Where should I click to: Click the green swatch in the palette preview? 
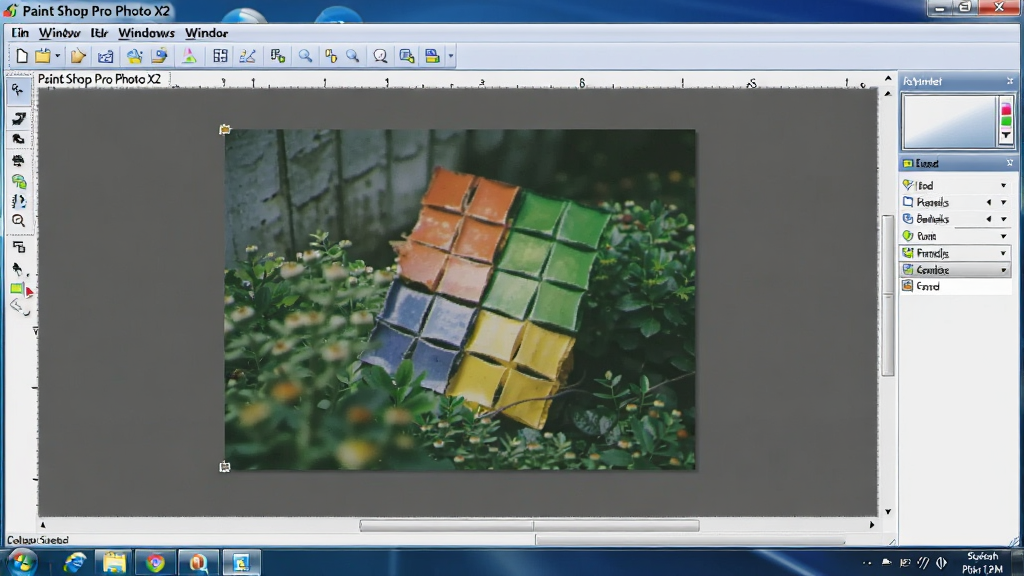pos(1006,121)
